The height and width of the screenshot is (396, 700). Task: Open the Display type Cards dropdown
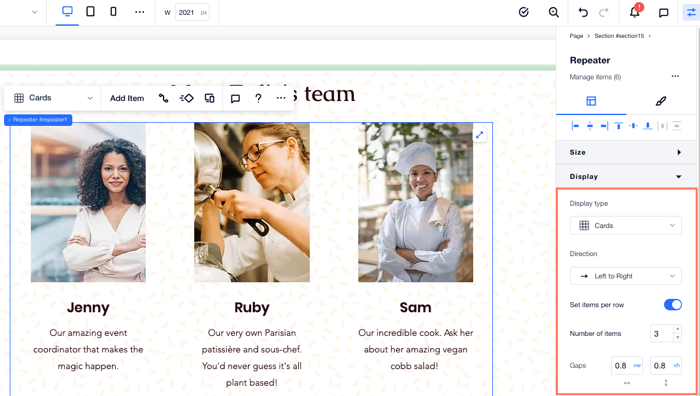[626, 225]
